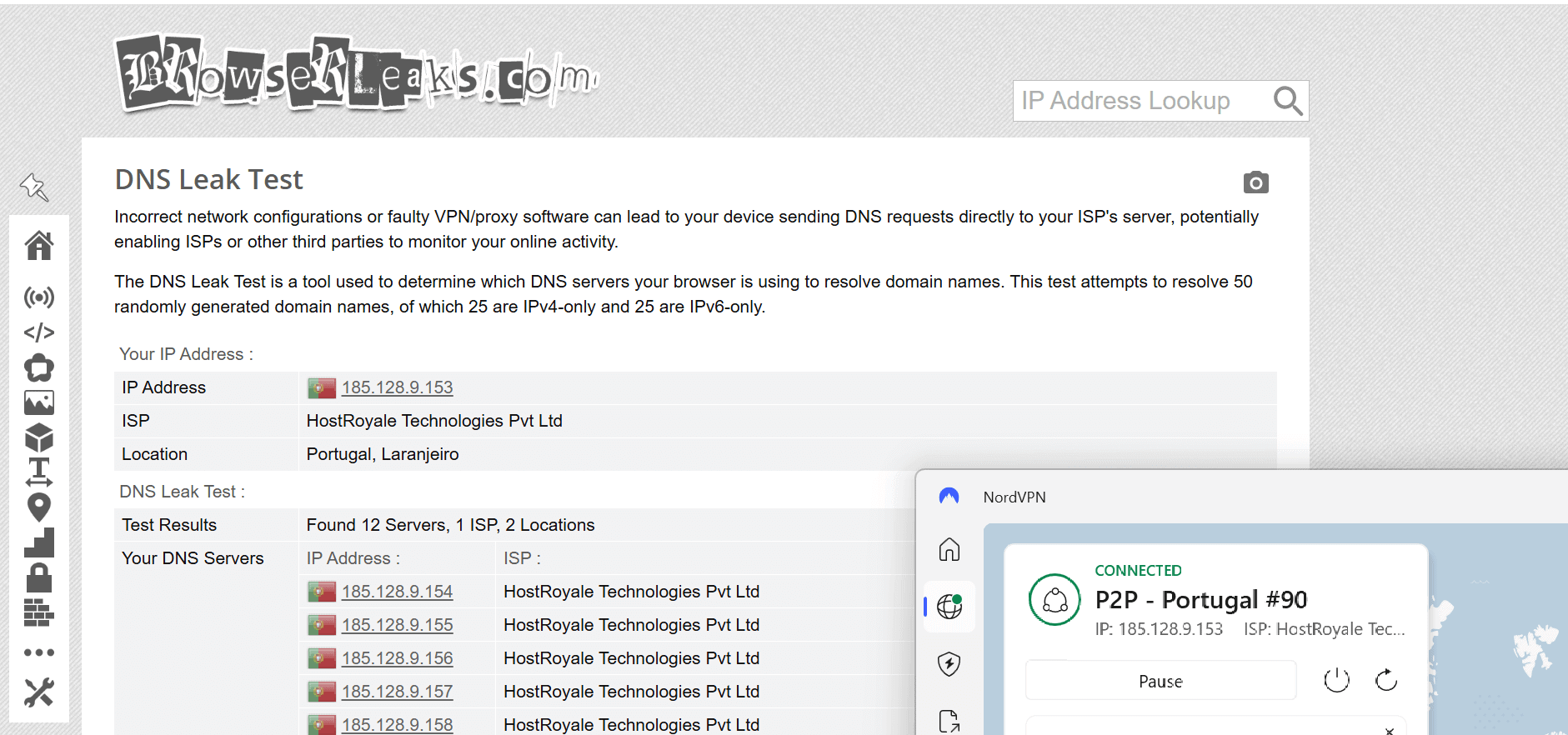1568x735 pixels.
Task: Click the camera screenshot icon
Action: [1255, 182]
